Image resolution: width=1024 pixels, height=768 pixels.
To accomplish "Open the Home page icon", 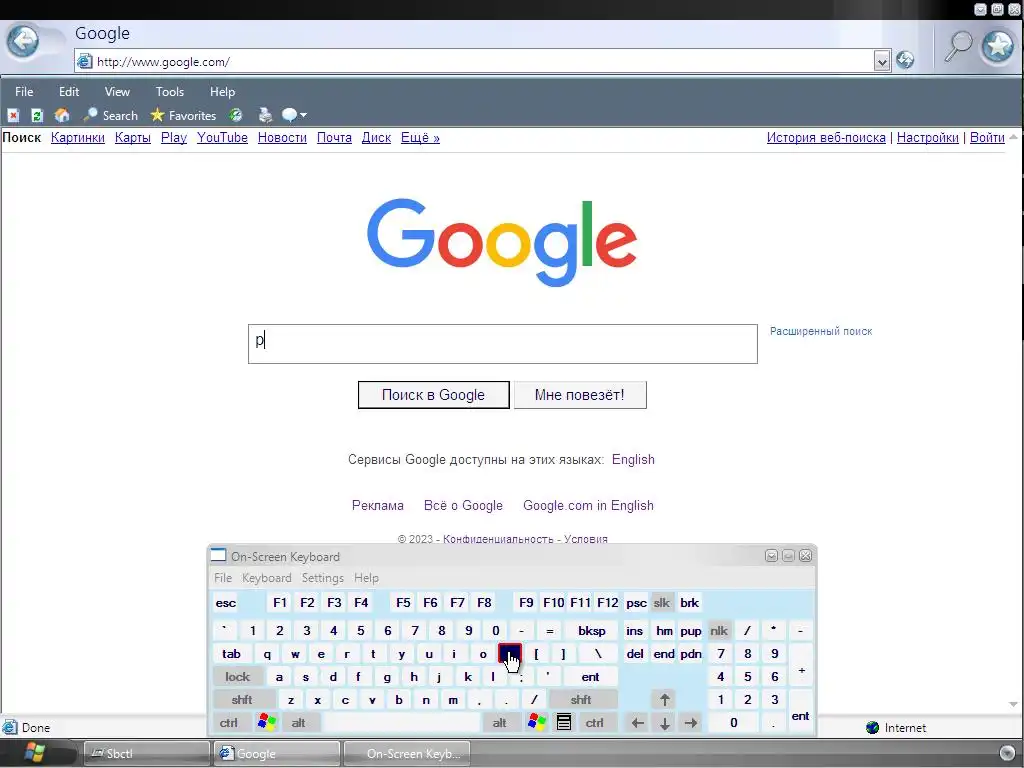I will click(62, 116).
